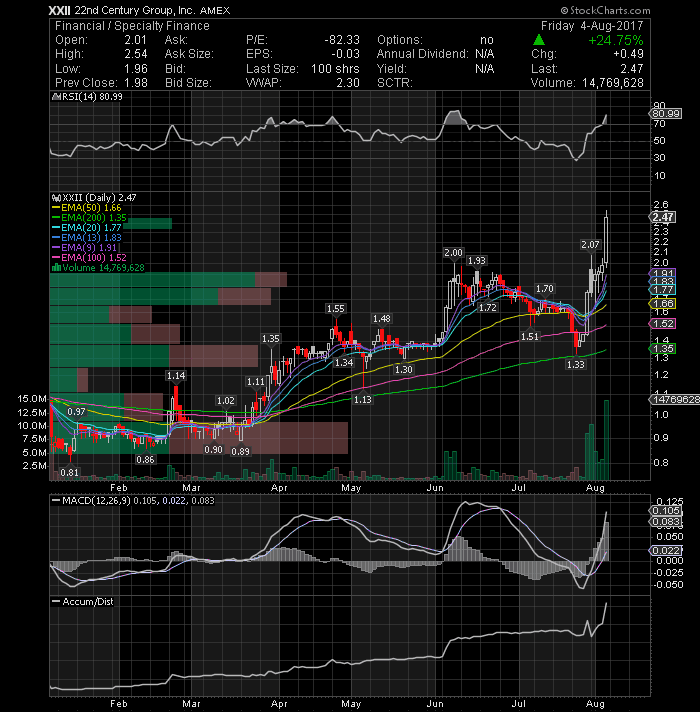
Task: Click the yellow 1.66 EMA tag on price axis
Action: pos(663,303)
